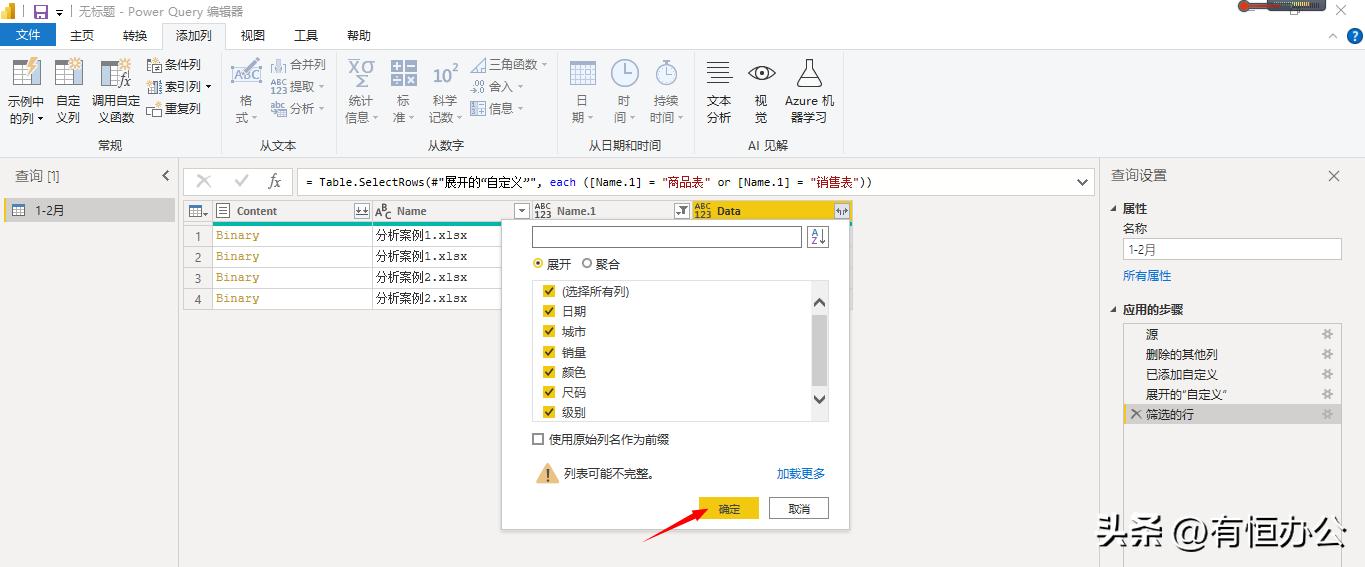Click the 加载更多 (Load more) link
The image size is (1365, 567).
click(801, 473)
